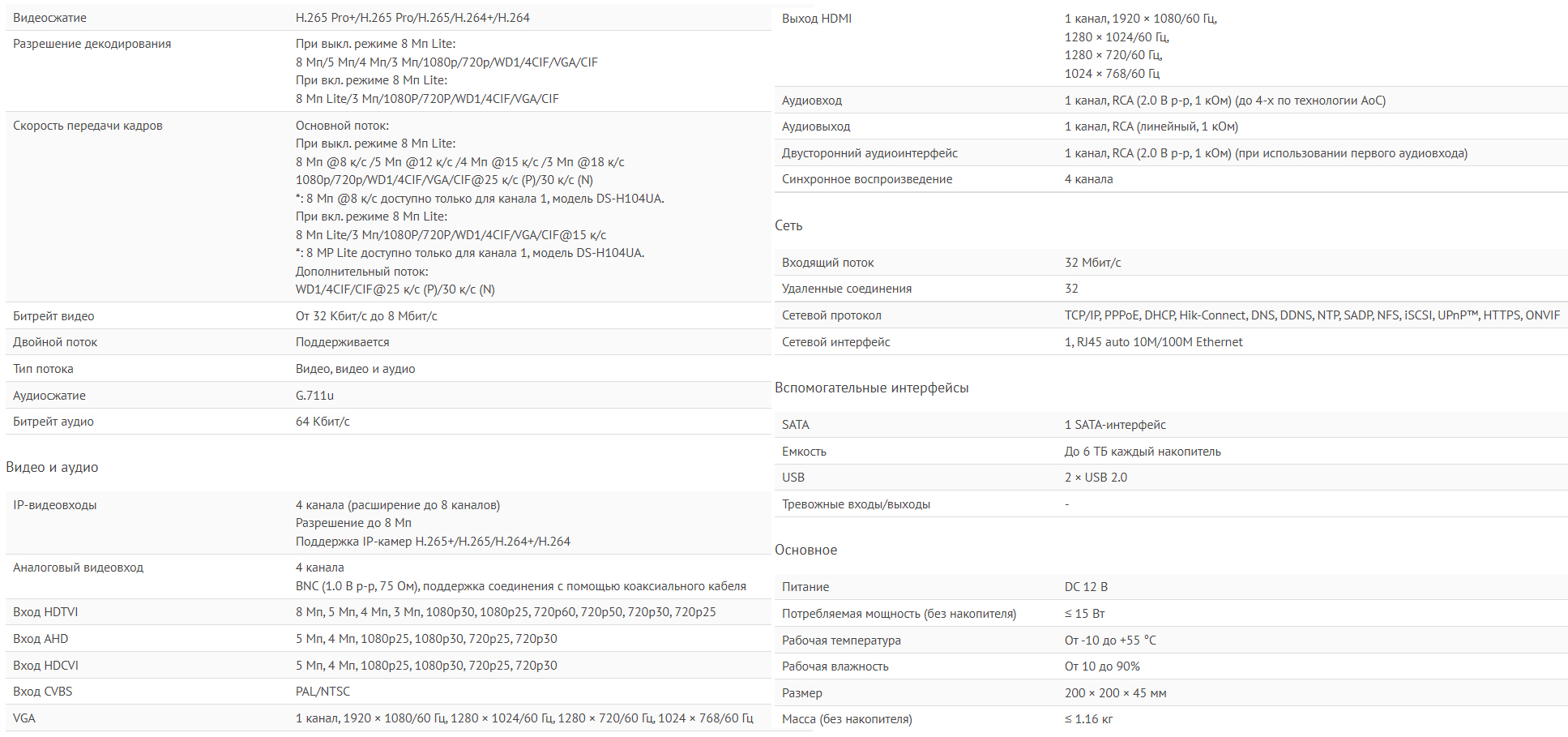Select the 'Вход HDTVI' row label

[x=45, y=612]
